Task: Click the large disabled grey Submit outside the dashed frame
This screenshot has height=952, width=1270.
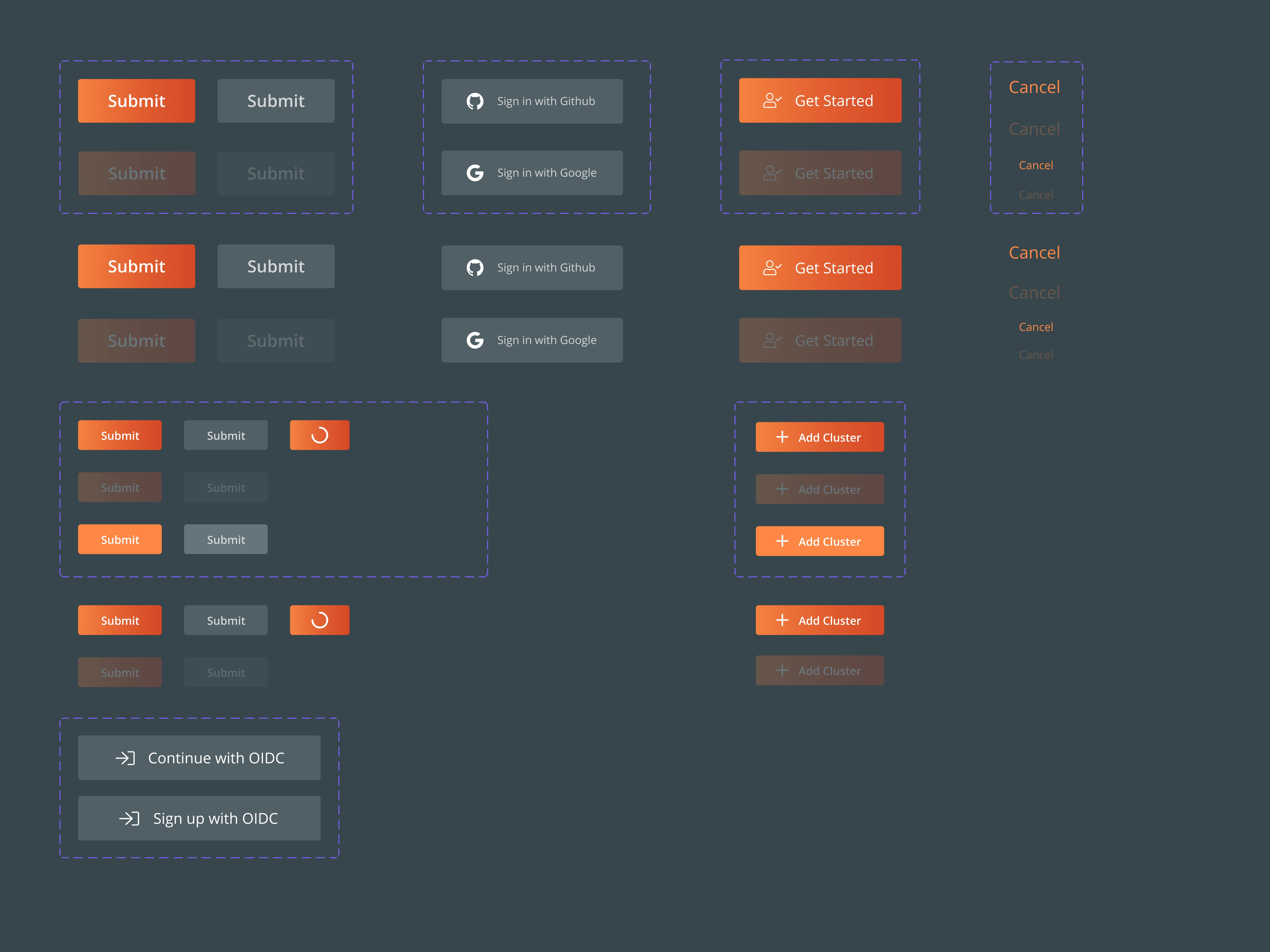Action: (276, 340)
